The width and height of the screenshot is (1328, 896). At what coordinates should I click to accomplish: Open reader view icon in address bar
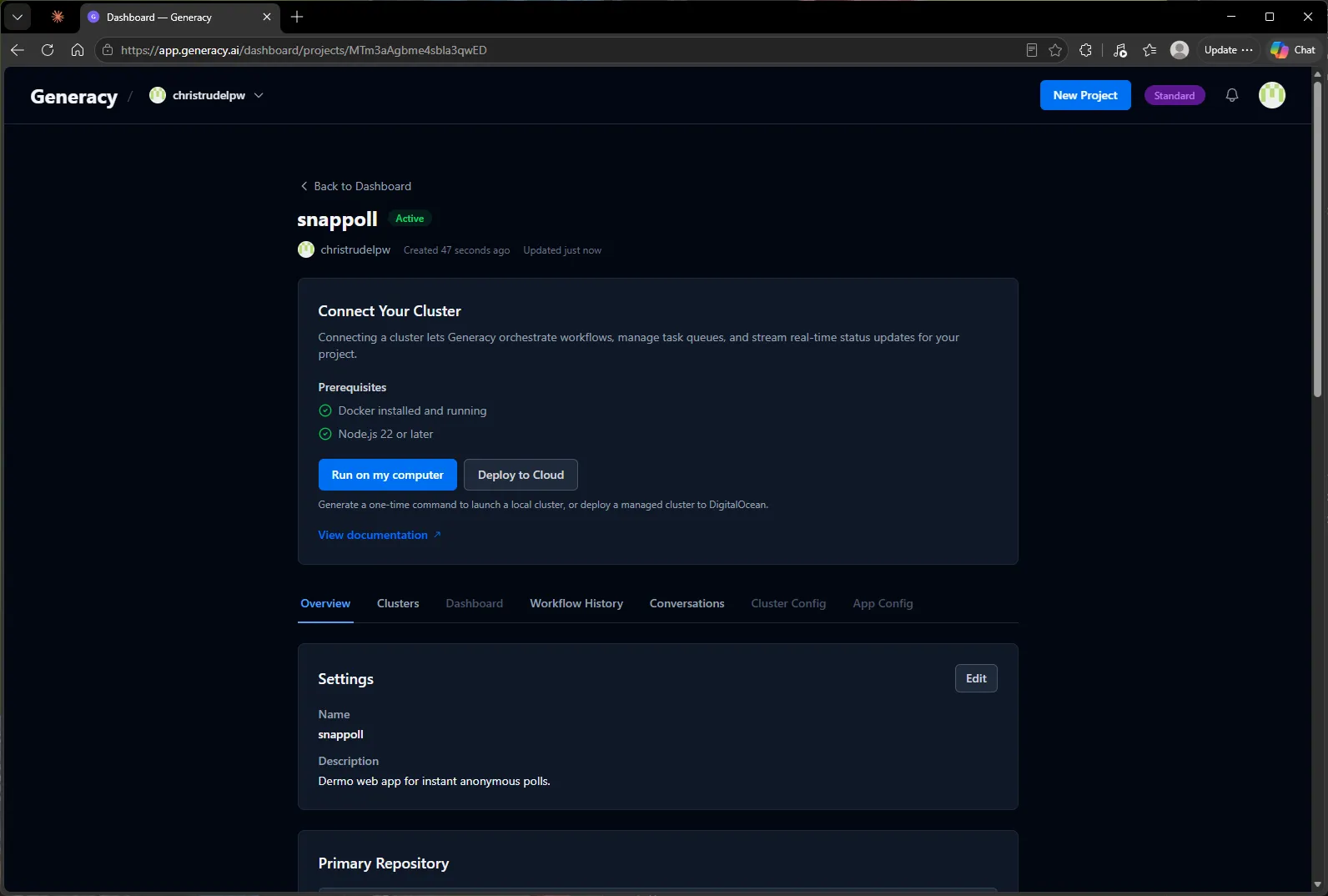pos(1032,50)
